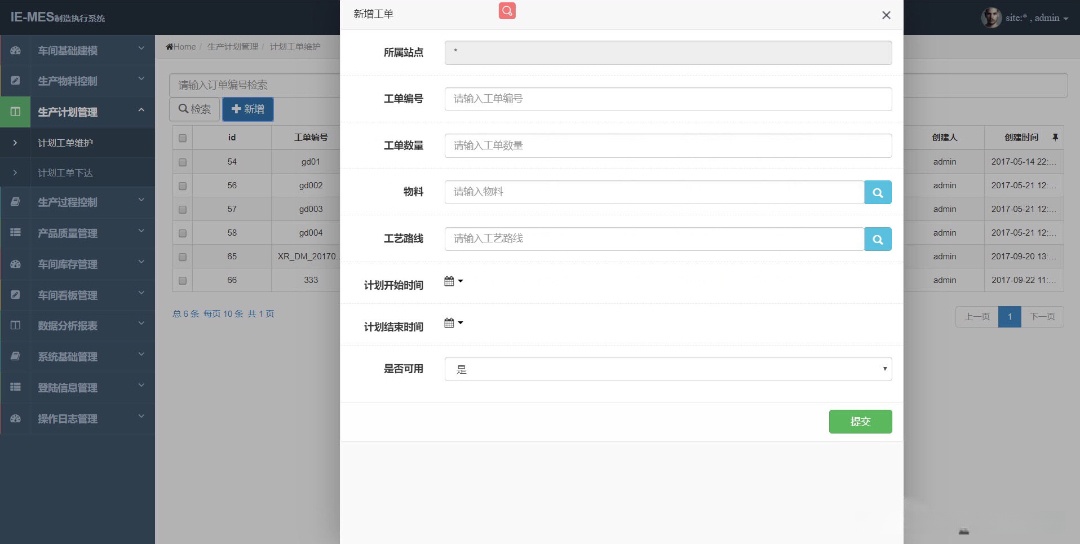
Task: Click the blue 新增 add button
Action: pyautogui.click(x=248, y=109)
